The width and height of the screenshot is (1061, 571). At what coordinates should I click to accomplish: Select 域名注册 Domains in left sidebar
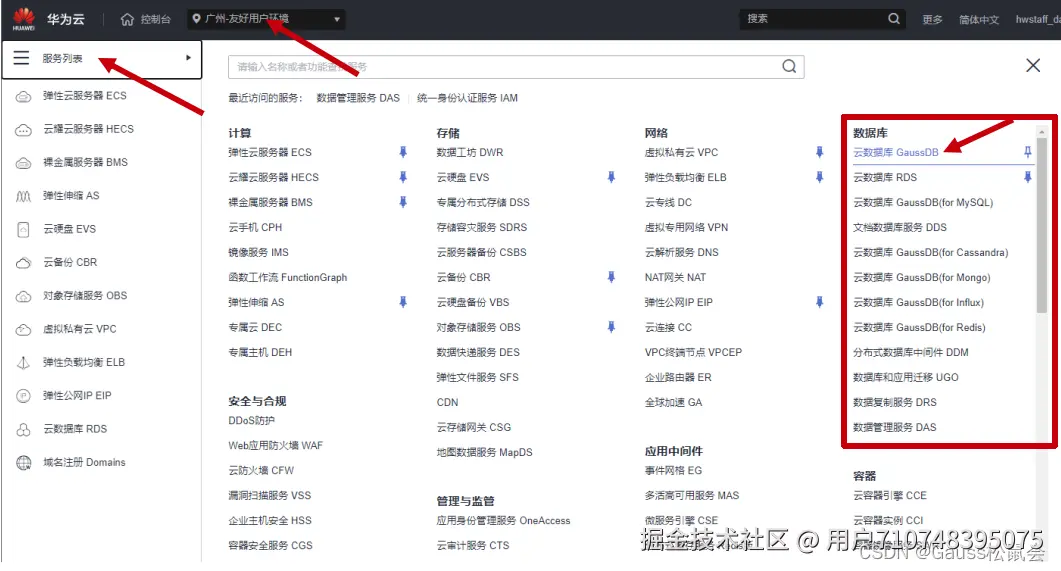point(85,463)
